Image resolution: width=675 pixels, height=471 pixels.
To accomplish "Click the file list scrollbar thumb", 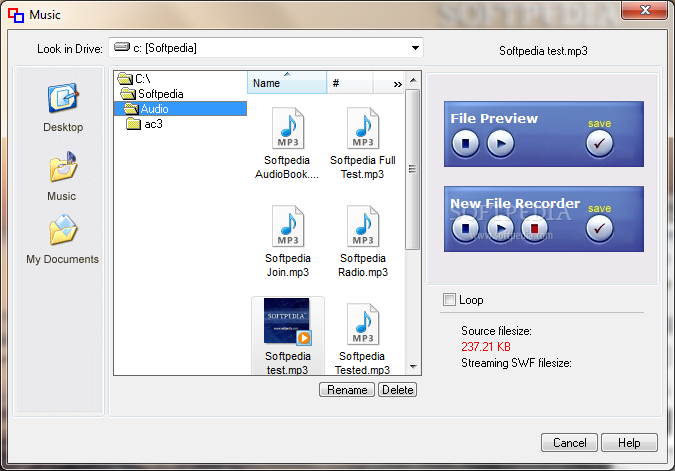I will pyautogui.click(x=412, y=169).
